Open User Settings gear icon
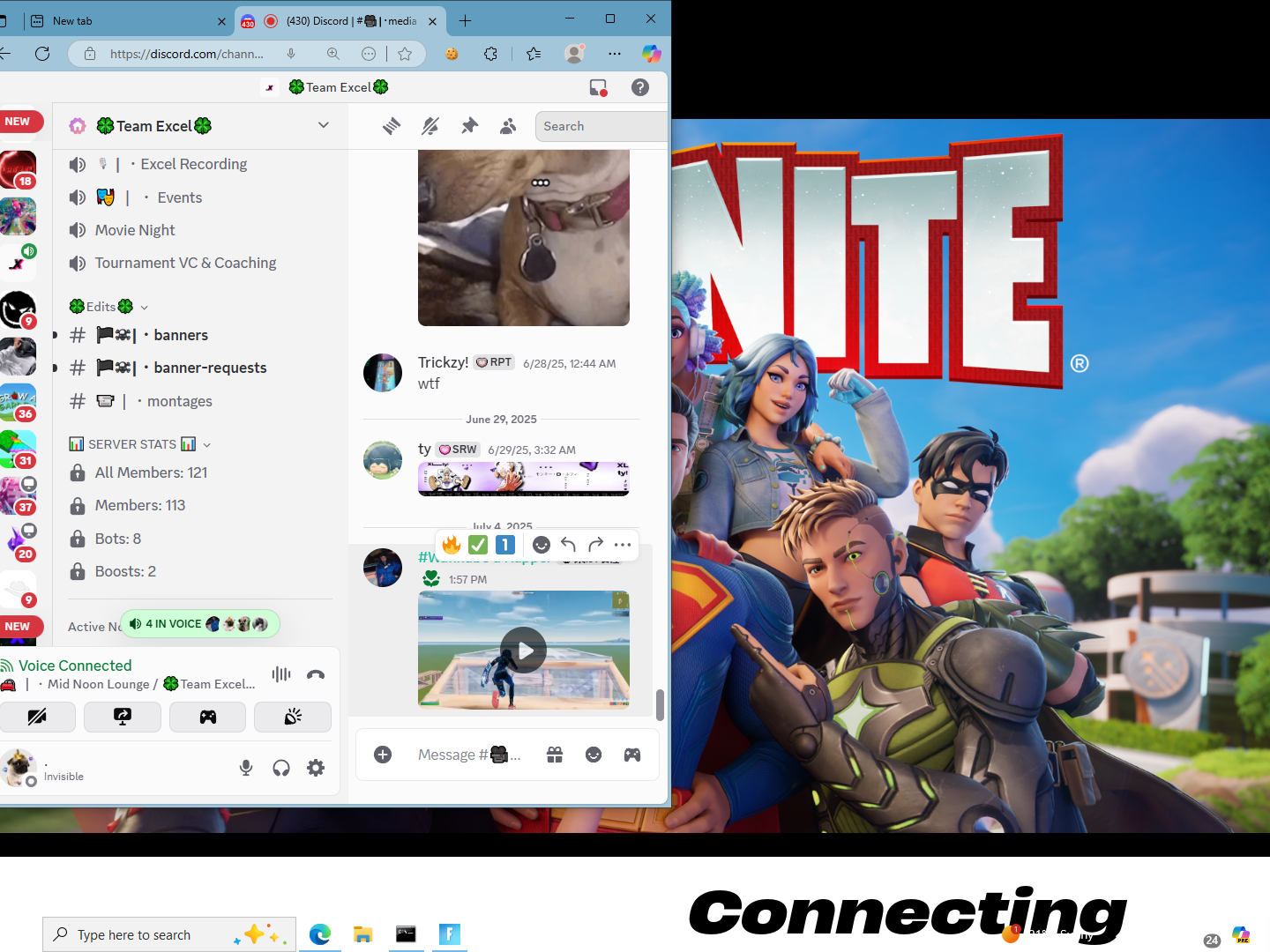Image resolution: width=1270 pixels, height=952 pixels. click(x=316, y=768)
